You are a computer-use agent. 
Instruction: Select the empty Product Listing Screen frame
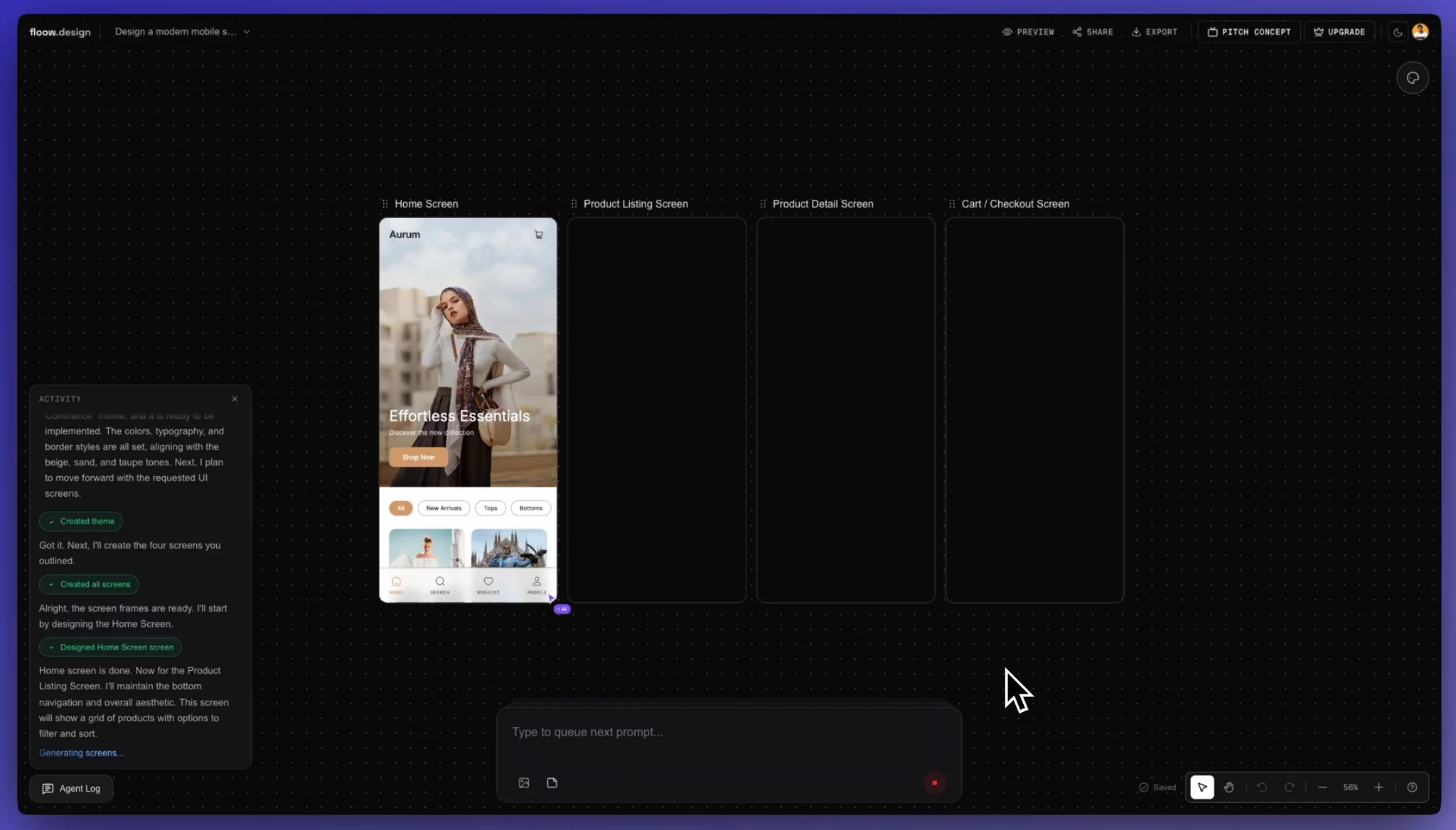(x=657, y=410)
